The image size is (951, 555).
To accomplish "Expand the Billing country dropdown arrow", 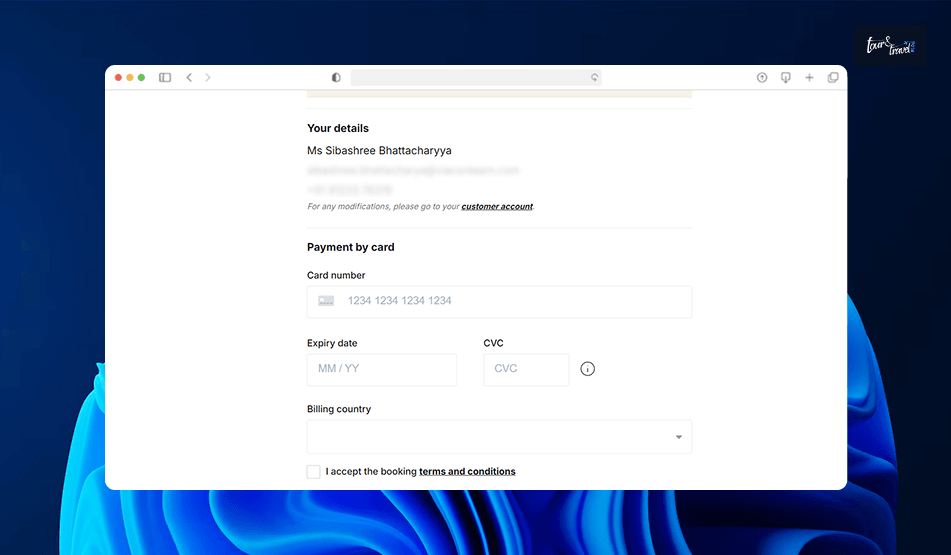I will tap(679, 437).
